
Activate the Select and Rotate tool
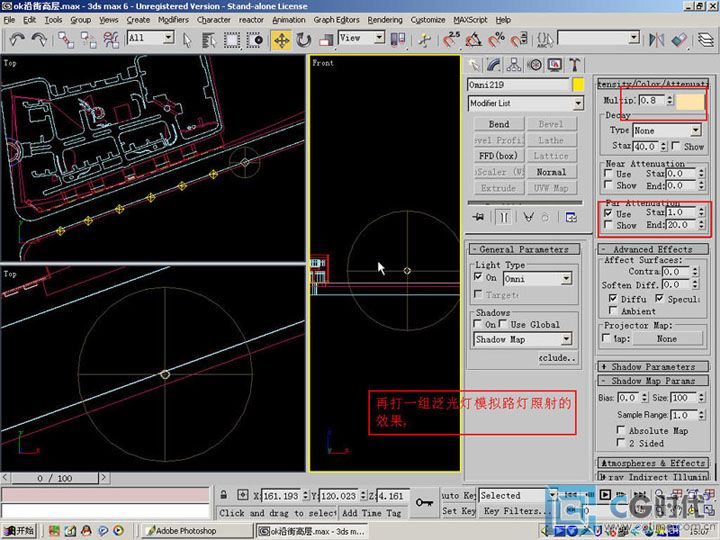tap(304, 40)
